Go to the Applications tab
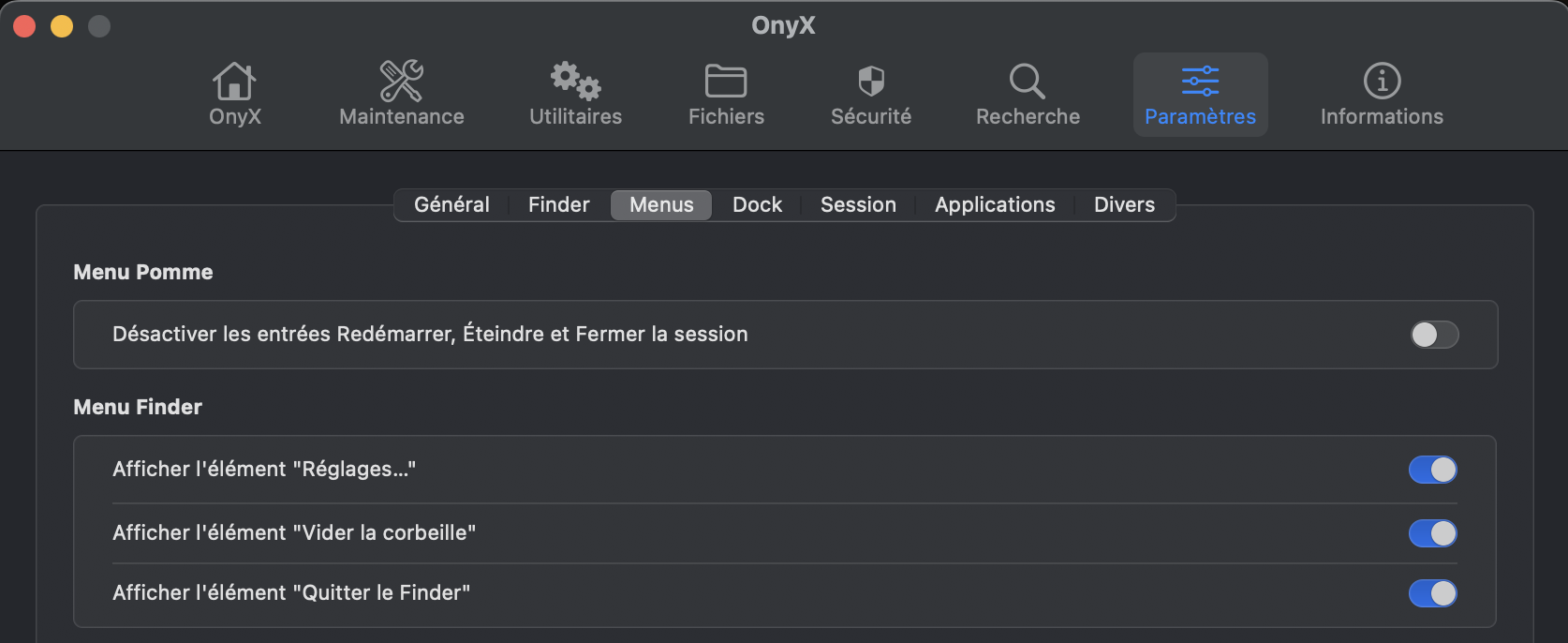The height and width of the screenshot is (643, 1568). [995, 204]
